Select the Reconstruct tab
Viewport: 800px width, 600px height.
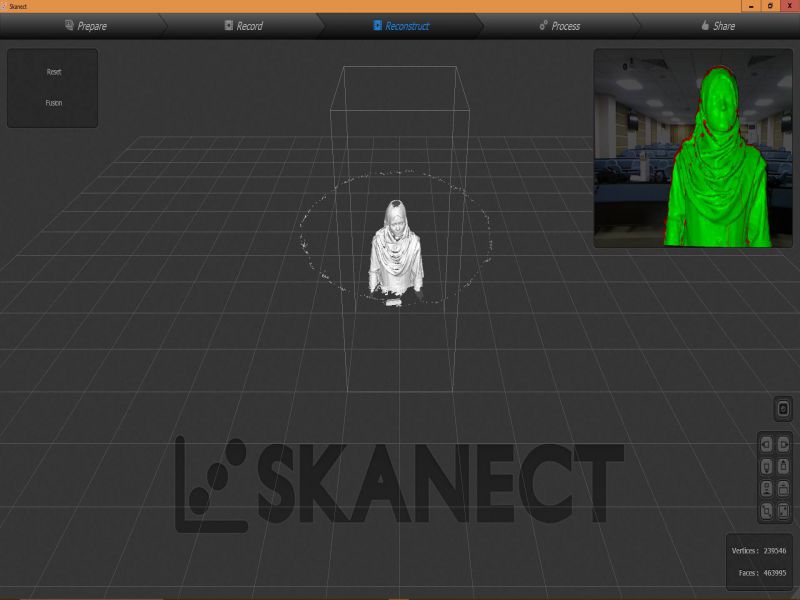pos(402,26)
